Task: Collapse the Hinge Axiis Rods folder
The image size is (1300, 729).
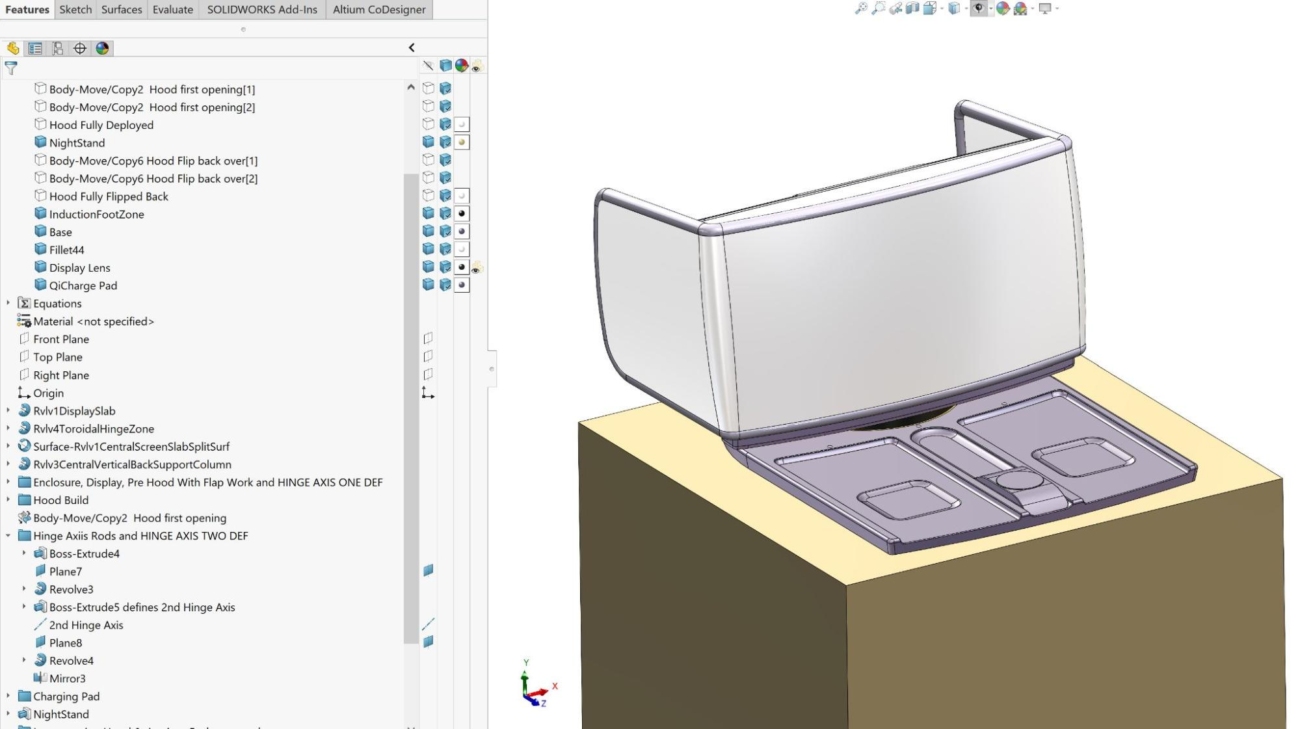Action: coord(9,536)
